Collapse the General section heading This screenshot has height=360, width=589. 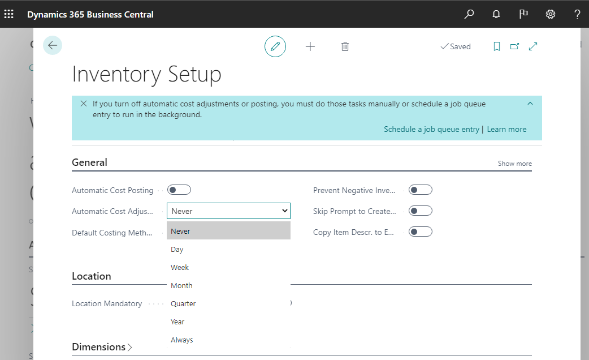89,162
